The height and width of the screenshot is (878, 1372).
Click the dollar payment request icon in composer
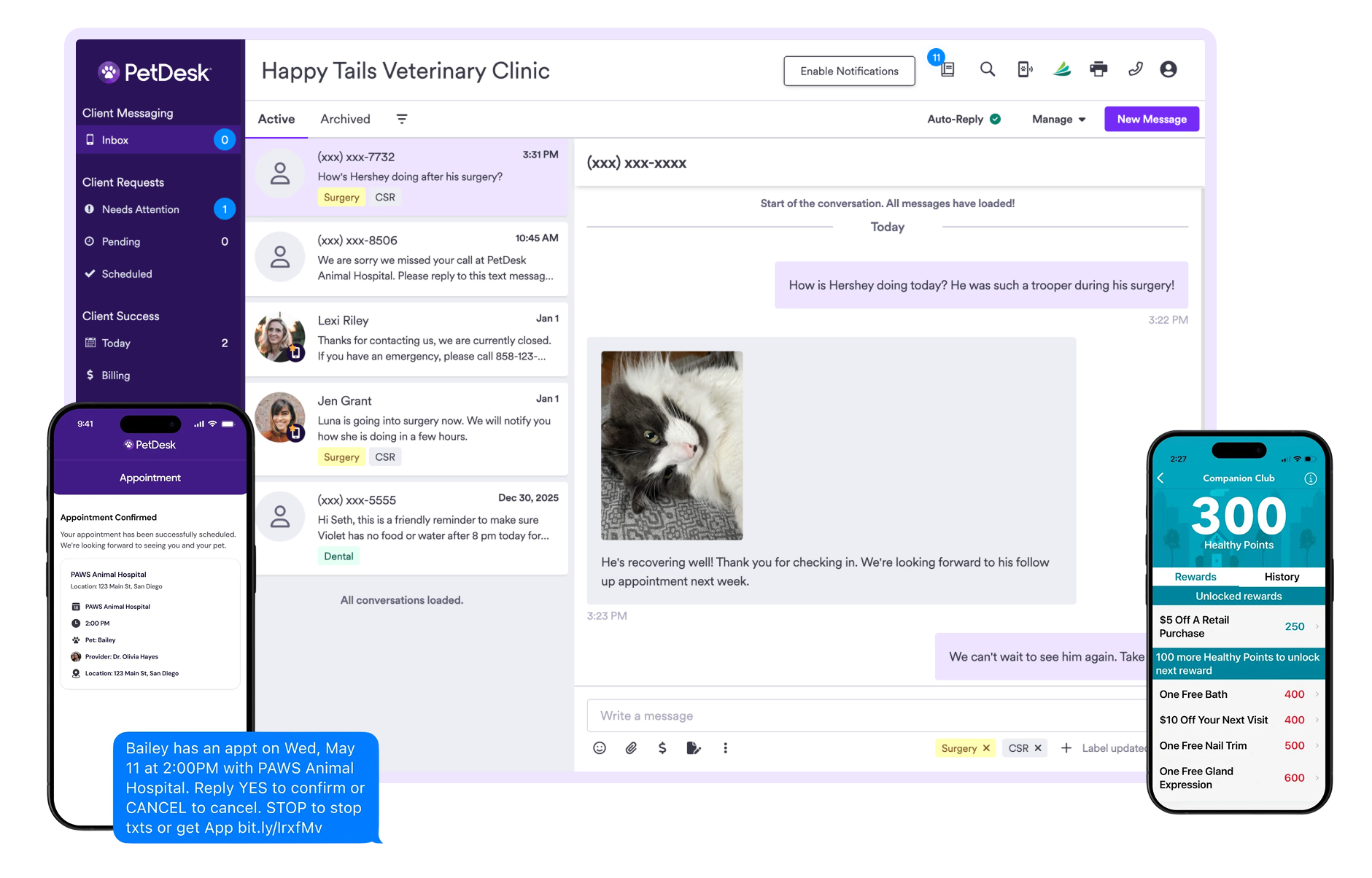pos(662,747)
